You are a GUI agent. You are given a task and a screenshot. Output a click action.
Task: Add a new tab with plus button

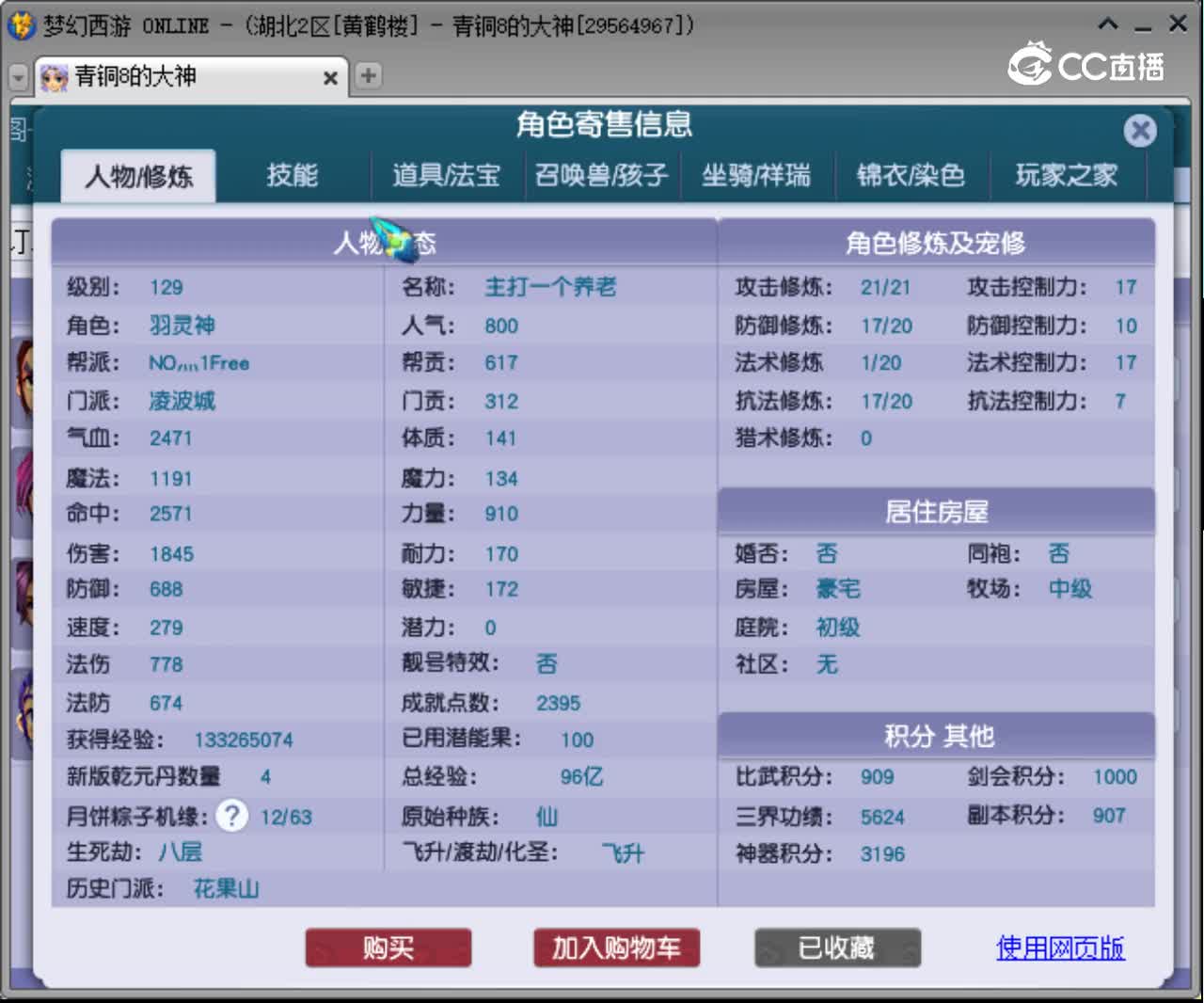[369, 75]
